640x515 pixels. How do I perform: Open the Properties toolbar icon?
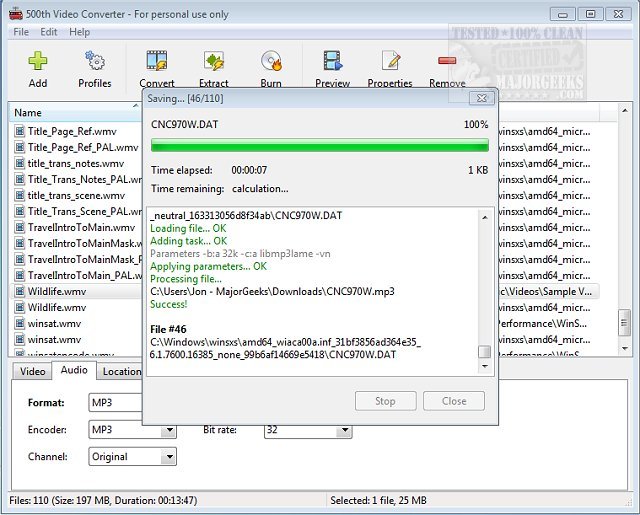390,60
